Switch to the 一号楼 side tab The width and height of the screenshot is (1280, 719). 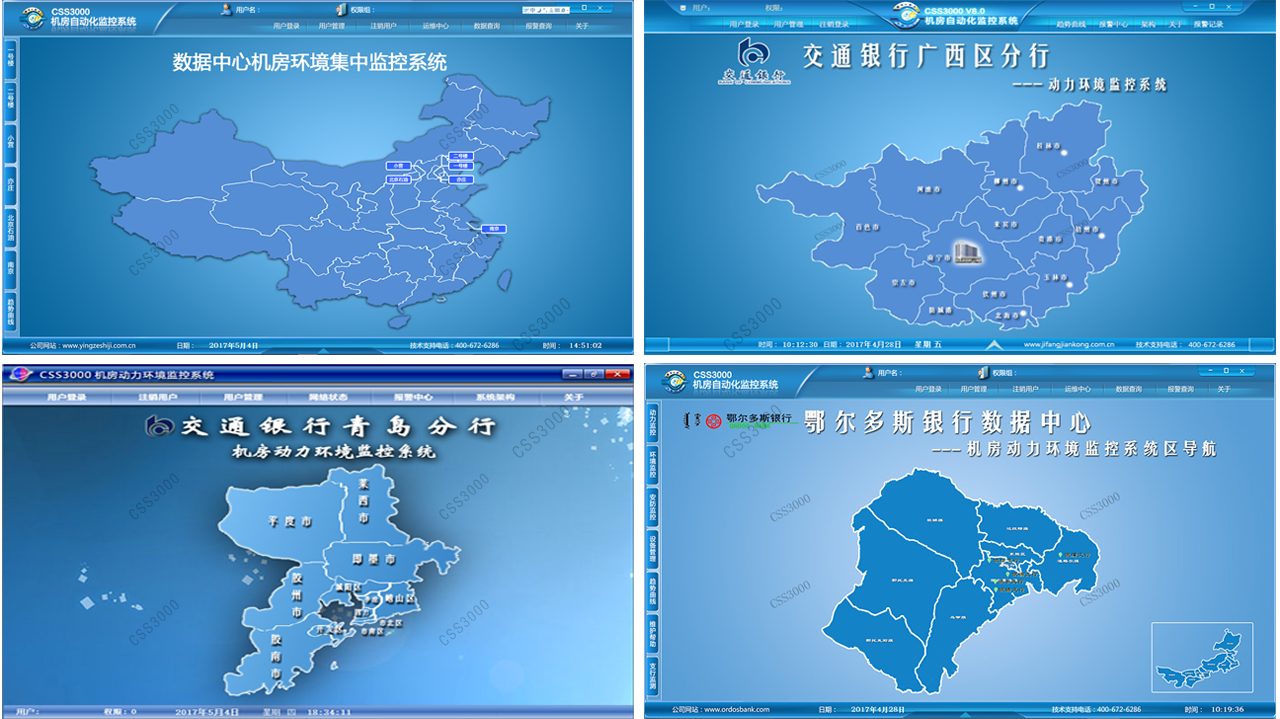[11, 59]
